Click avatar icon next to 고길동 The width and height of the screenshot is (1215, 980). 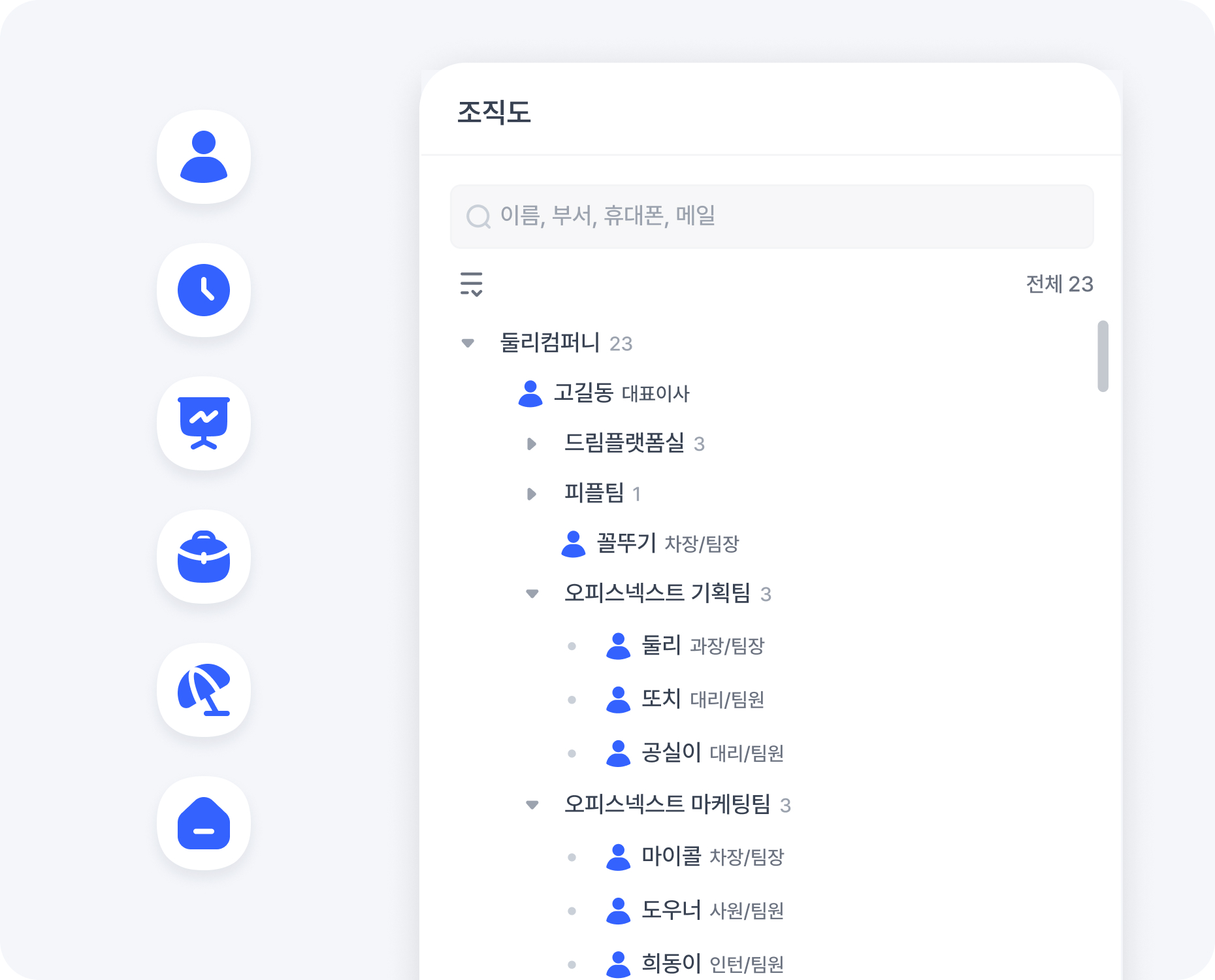point(530,393)
